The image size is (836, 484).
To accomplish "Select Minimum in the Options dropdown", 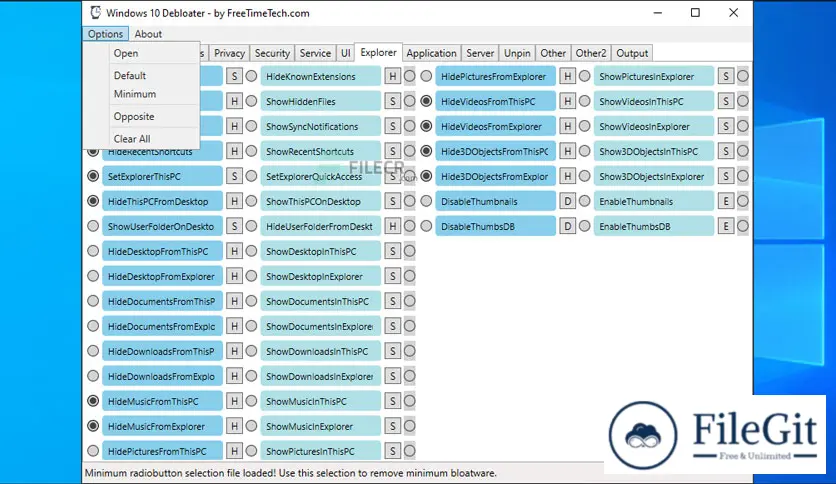I will tap(135, 94).
